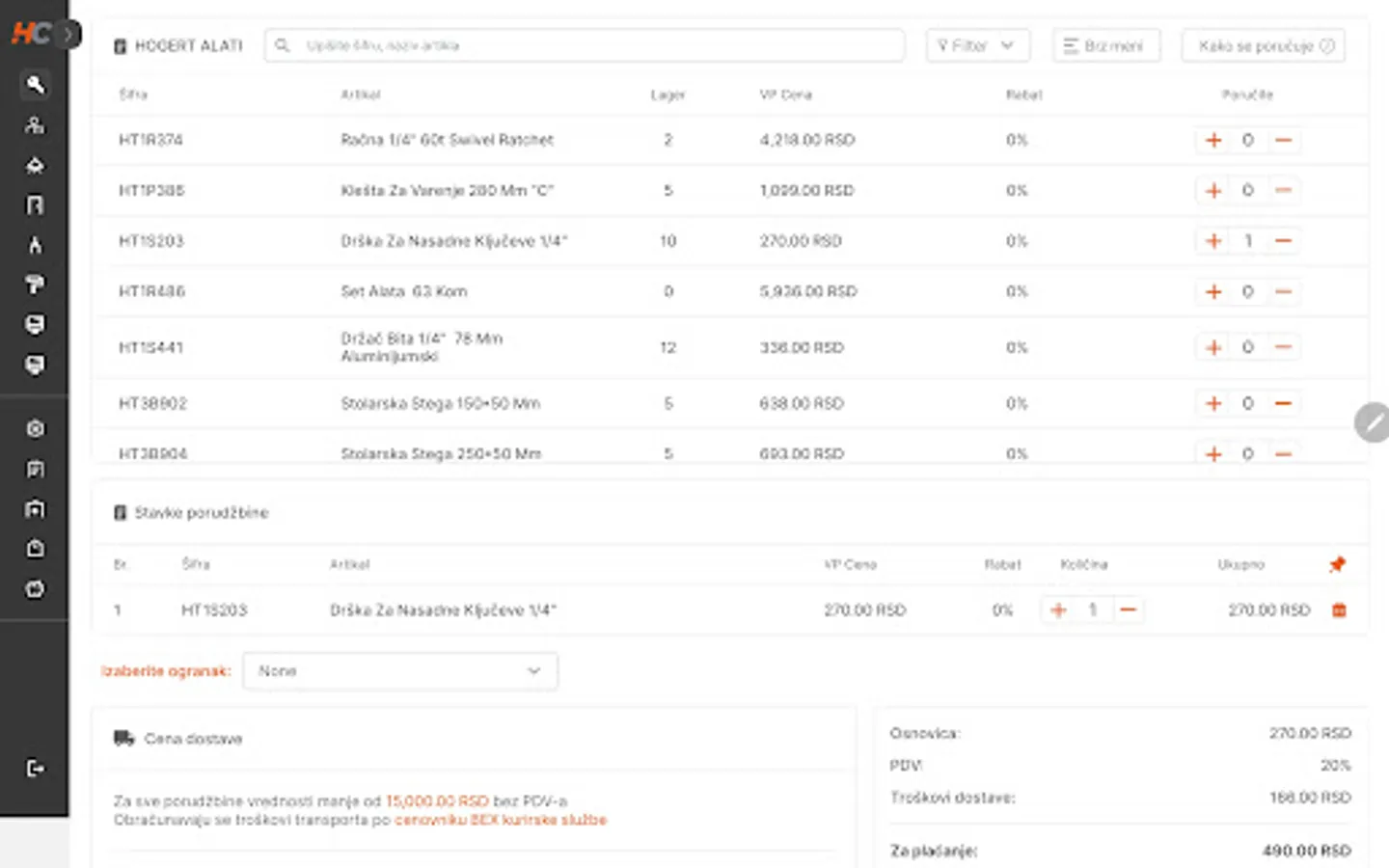
Task: Expand the sidebar with the chevron arrow
Action: pos(68,35)
